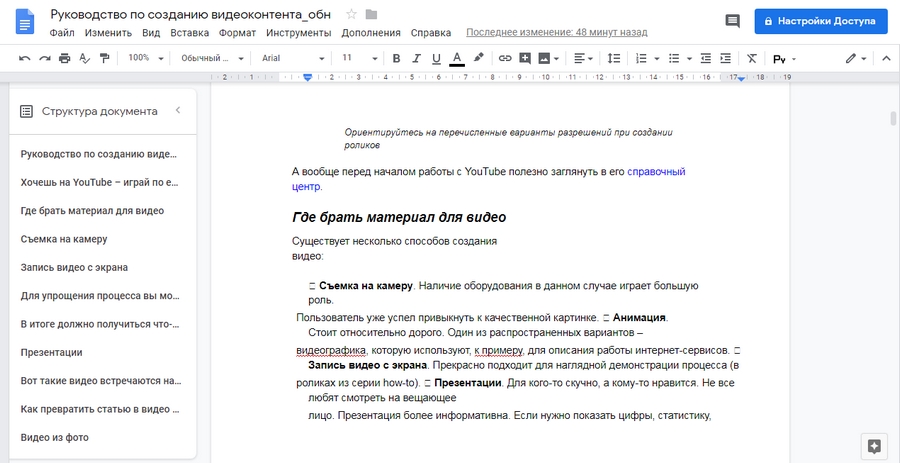Go to Презентации in the outline

pyautogui.click(x=51, y=352)
